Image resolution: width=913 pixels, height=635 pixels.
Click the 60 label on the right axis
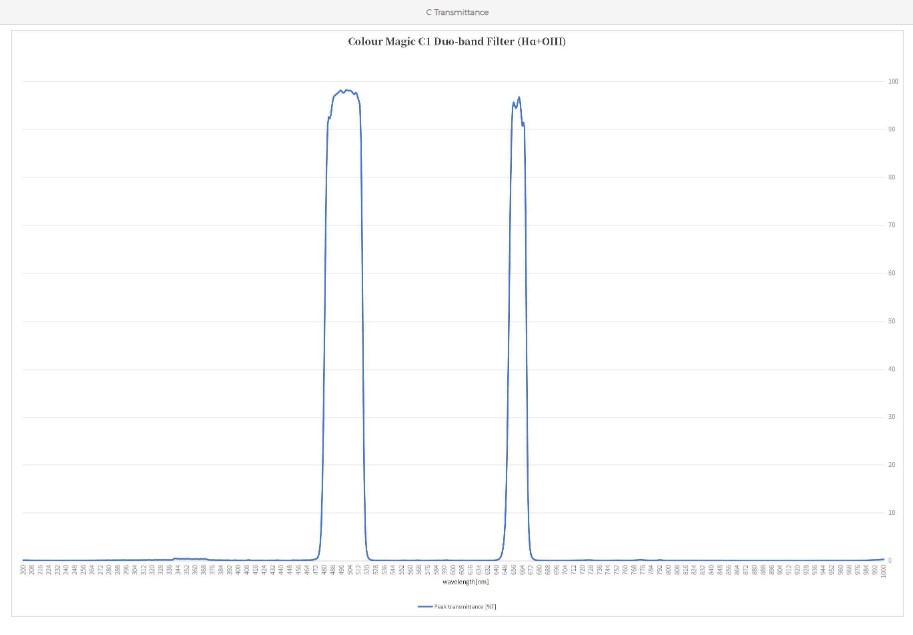click(891, 273)
